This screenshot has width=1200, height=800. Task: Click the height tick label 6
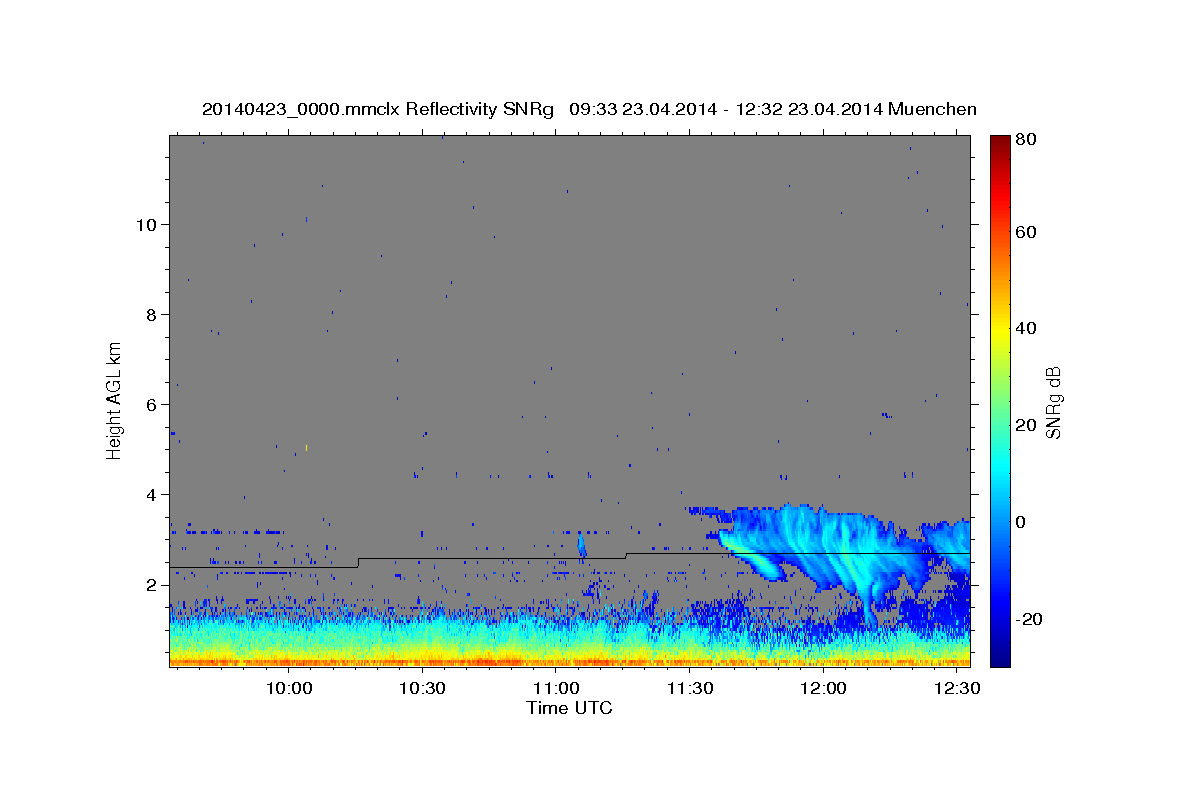[x=151, y=404]
